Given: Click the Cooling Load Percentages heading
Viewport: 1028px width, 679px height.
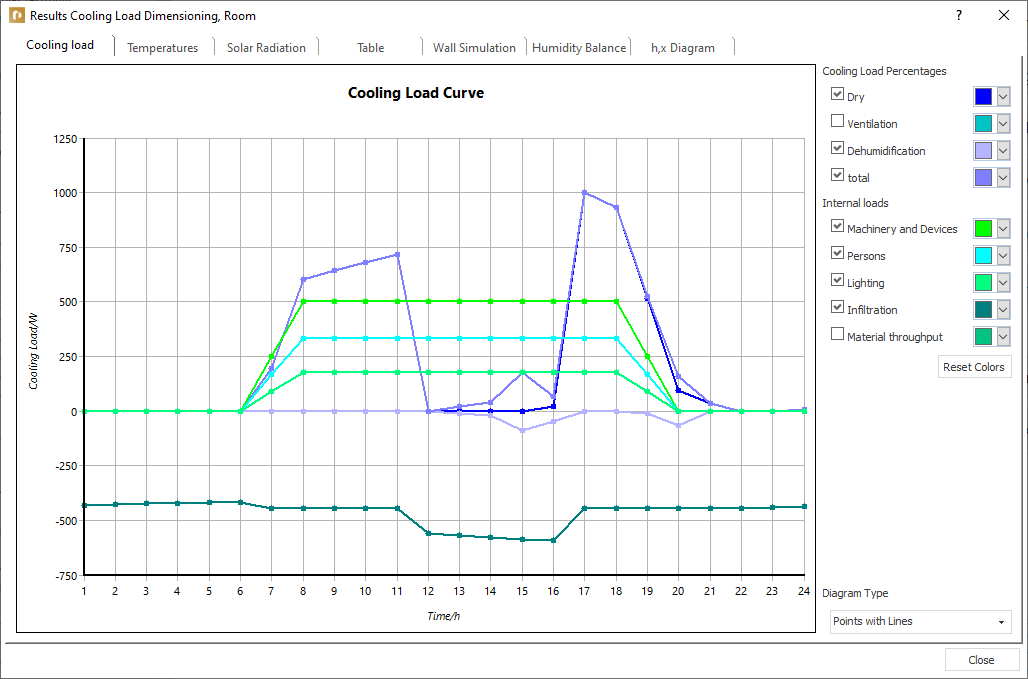Looking at the screenshot, I should pyautogui.click(x=884, y=71).
